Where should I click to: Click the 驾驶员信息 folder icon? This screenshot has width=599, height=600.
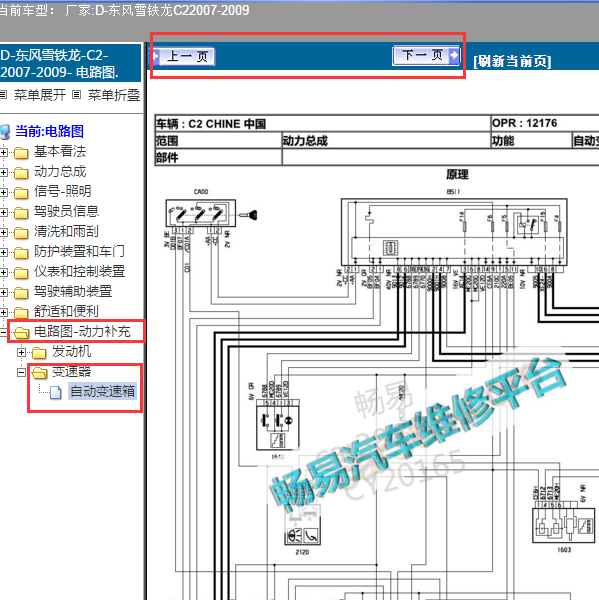(x=21, y=212)
